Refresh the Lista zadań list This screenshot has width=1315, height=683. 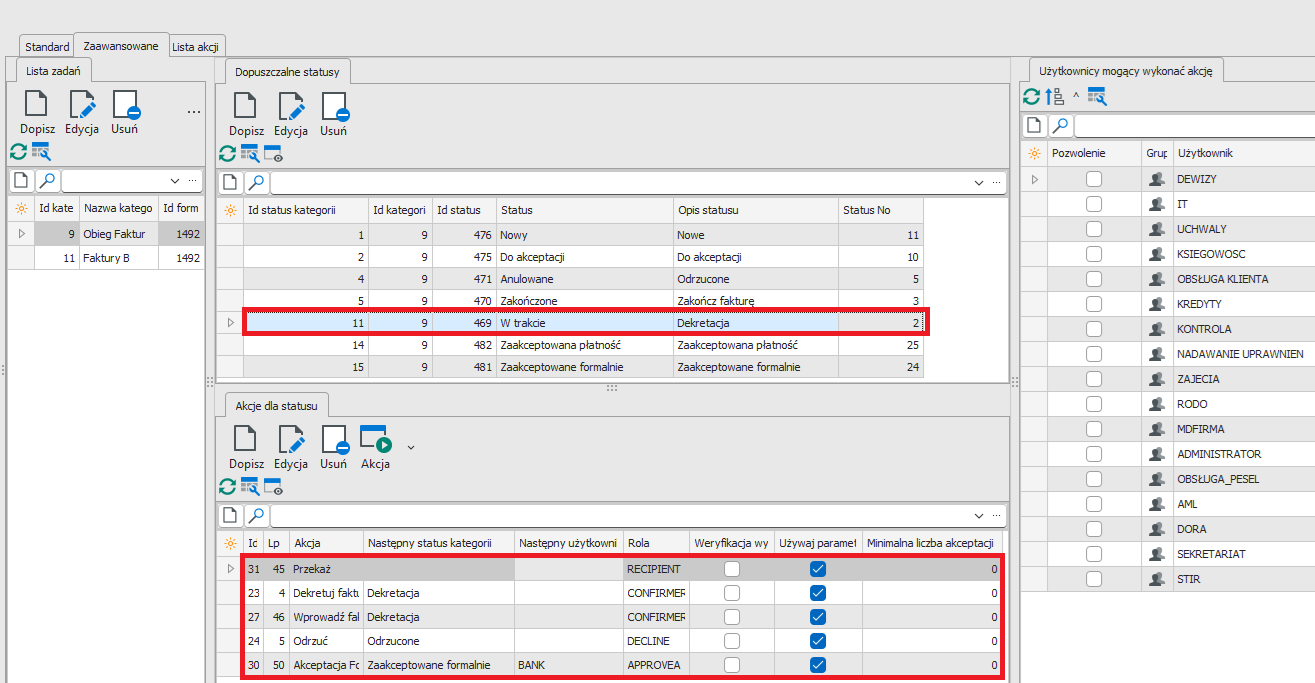18,151
